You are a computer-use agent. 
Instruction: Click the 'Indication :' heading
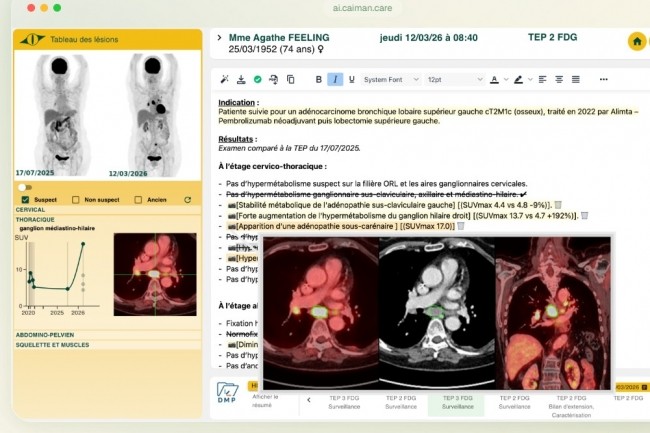click(x=238, y=102)
